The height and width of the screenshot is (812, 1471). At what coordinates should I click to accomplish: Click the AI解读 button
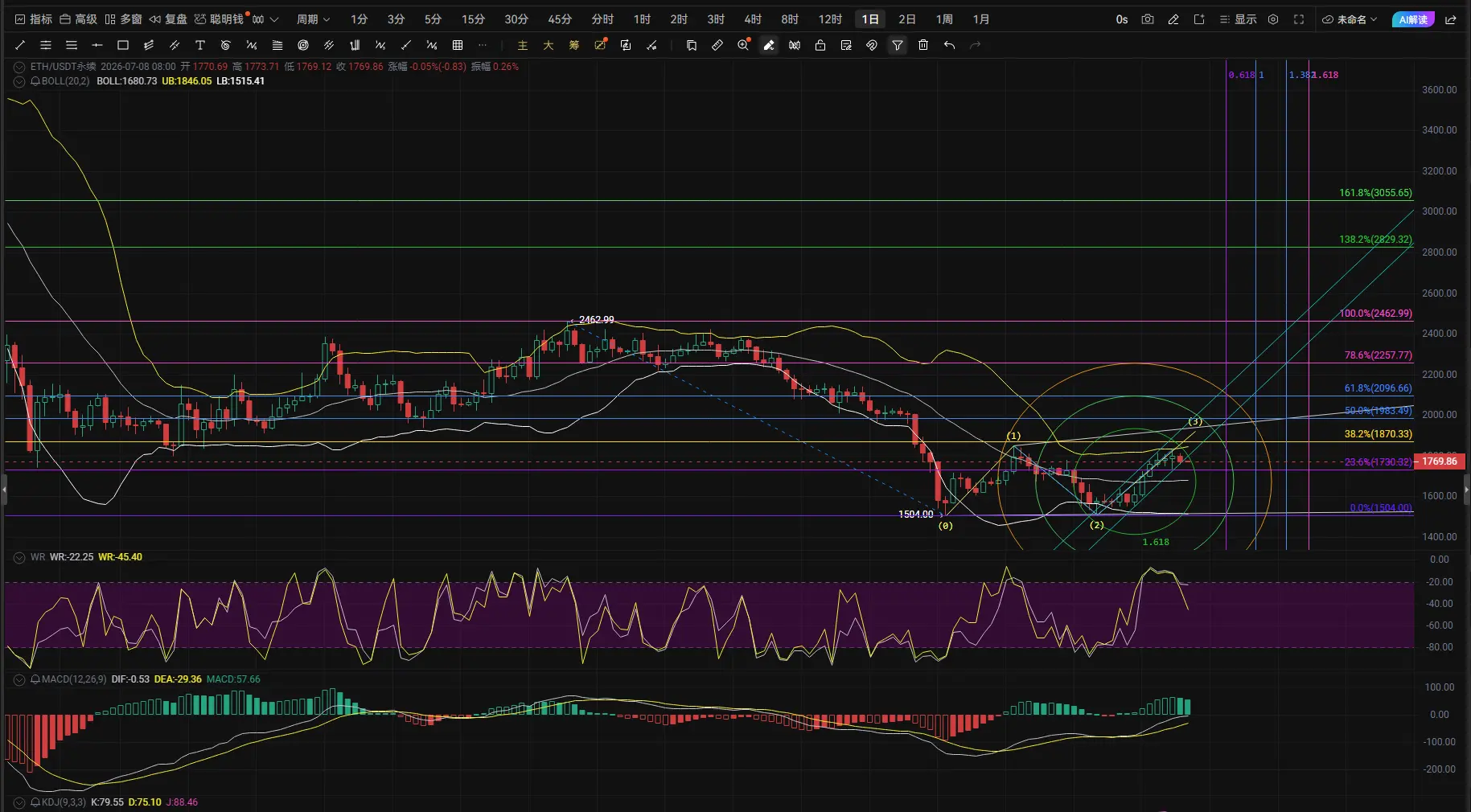click(x=1413, y=19)
